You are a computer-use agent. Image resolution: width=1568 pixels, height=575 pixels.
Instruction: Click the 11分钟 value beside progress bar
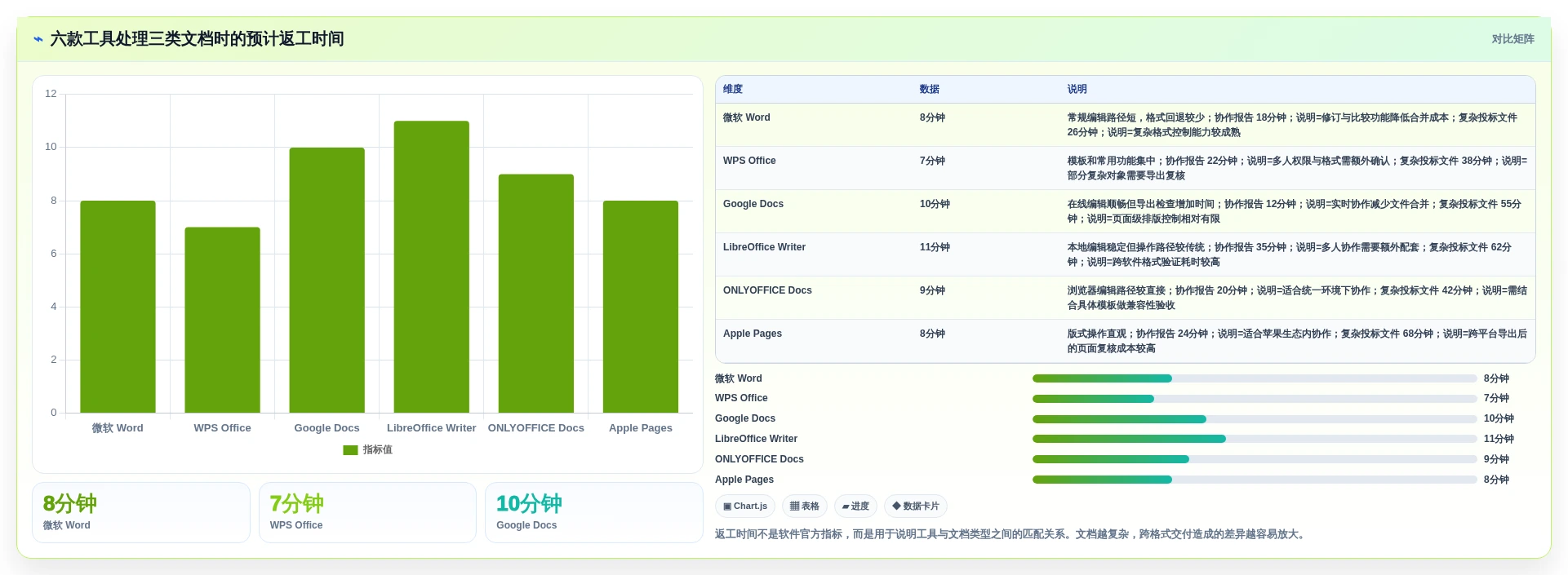(1499, 439)
